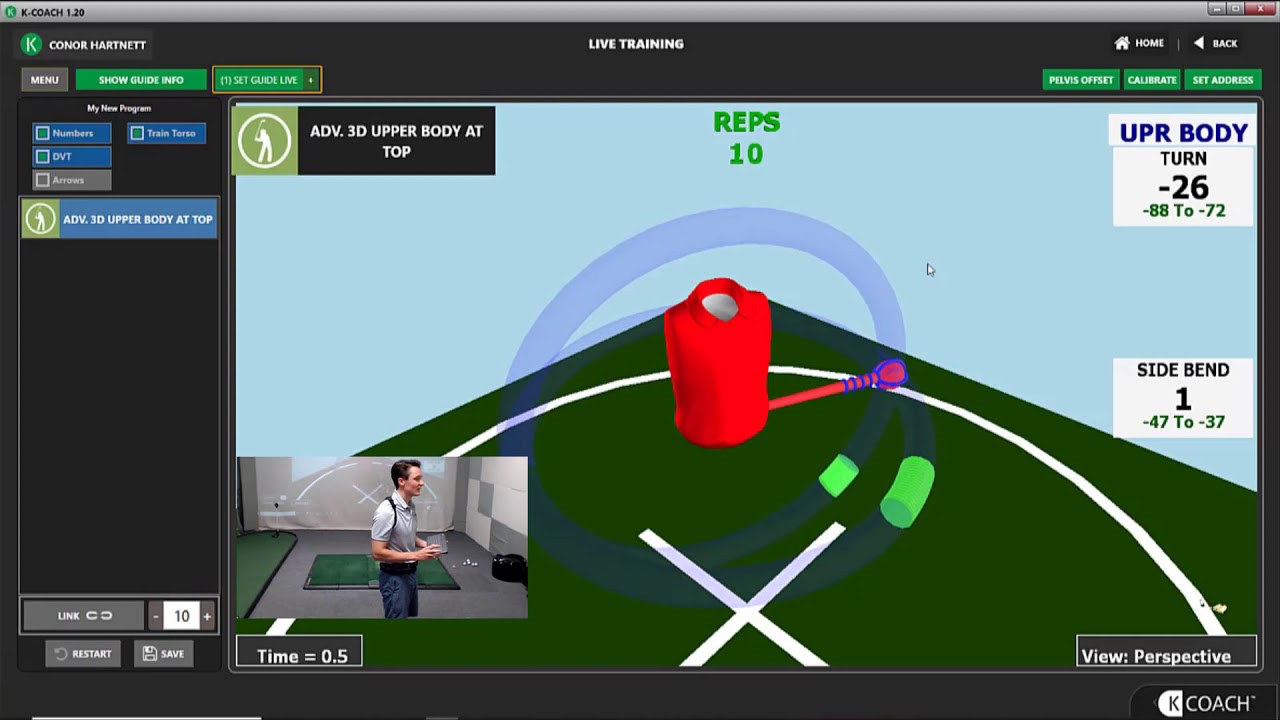1280x720 pixels.
Task: Open the Menu button
Action: 44,80
